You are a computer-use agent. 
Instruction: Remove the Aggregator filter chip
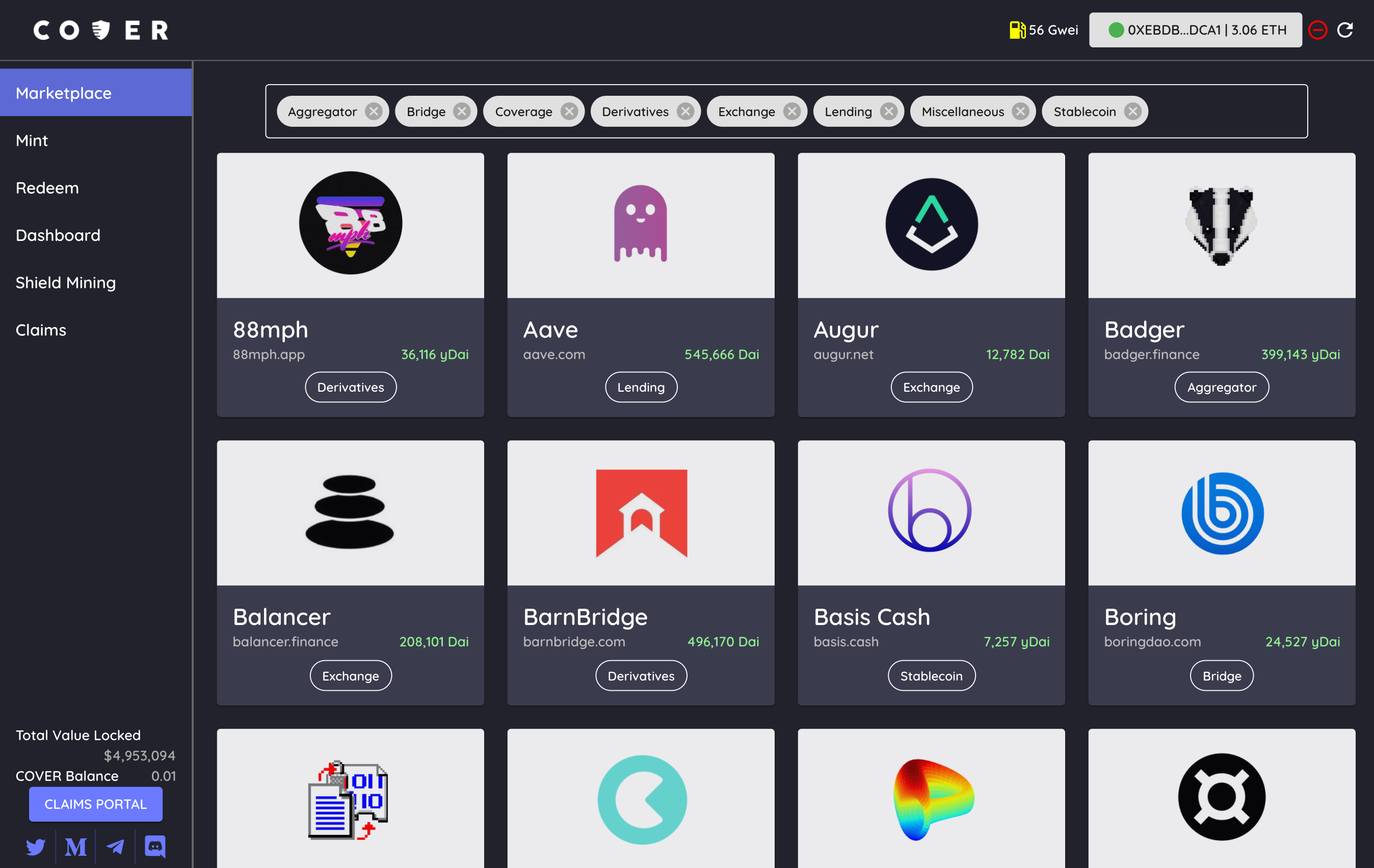pyautogui.click(x=374, y=111)
